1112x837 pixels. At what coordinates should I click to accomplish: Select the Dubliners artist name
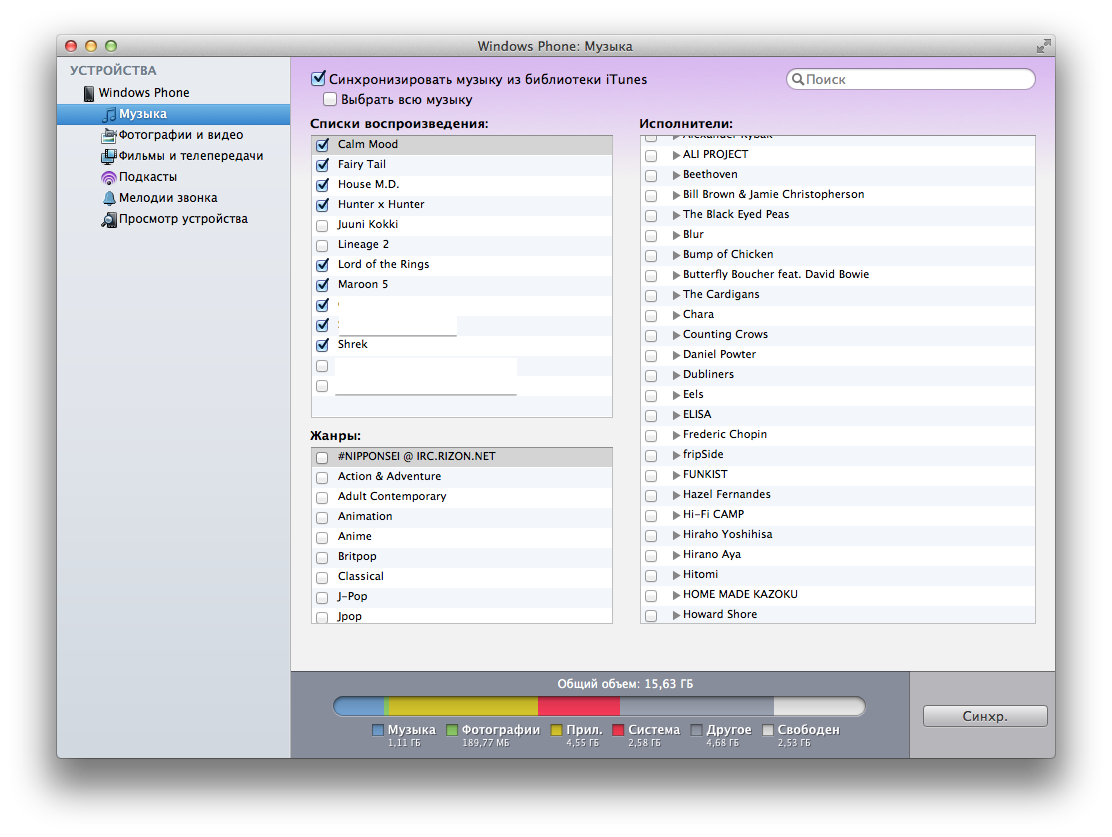(x=708, y=375)
